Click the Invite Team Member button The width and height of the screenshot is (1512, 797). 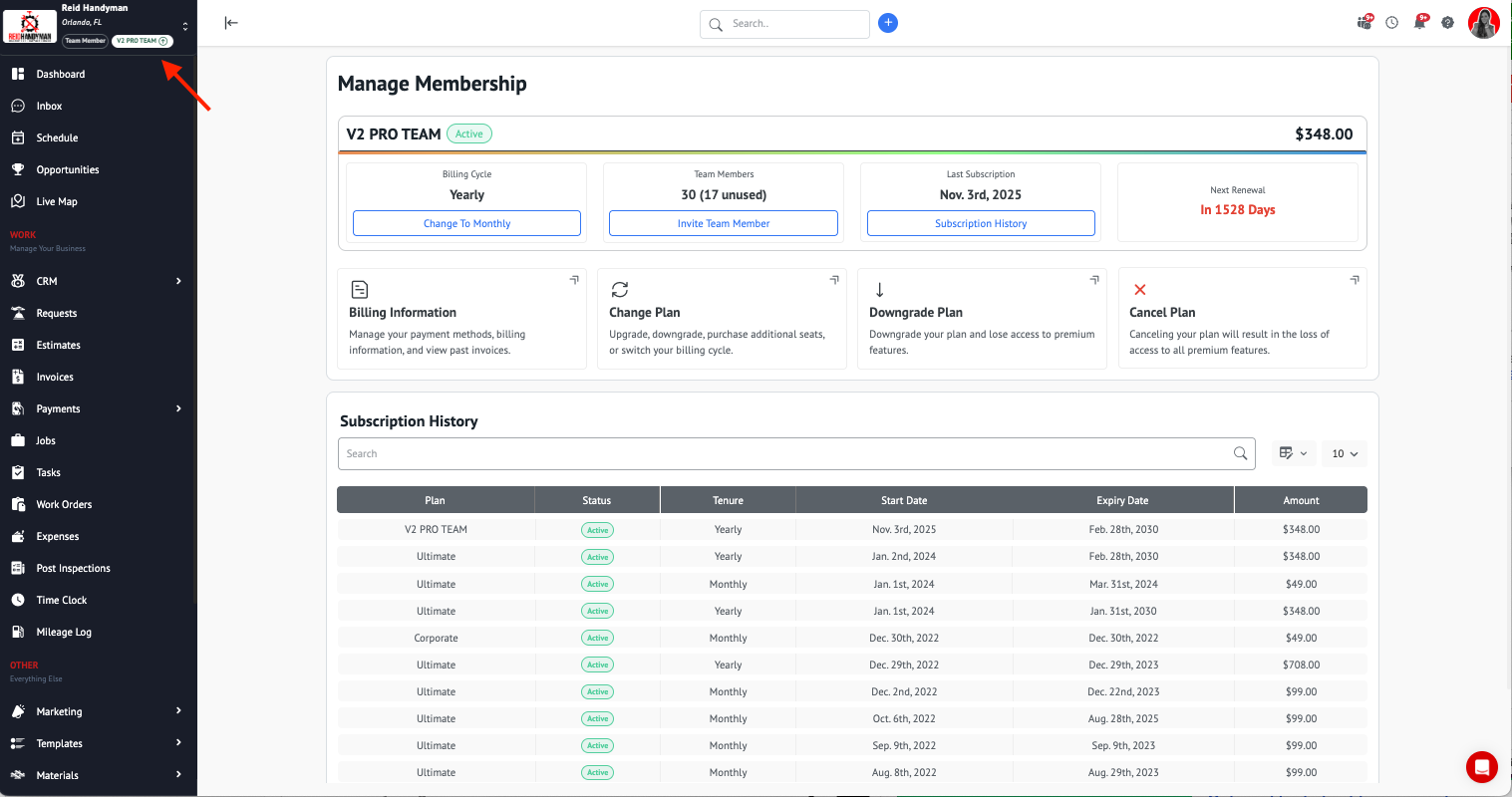(x=723, y=223)
